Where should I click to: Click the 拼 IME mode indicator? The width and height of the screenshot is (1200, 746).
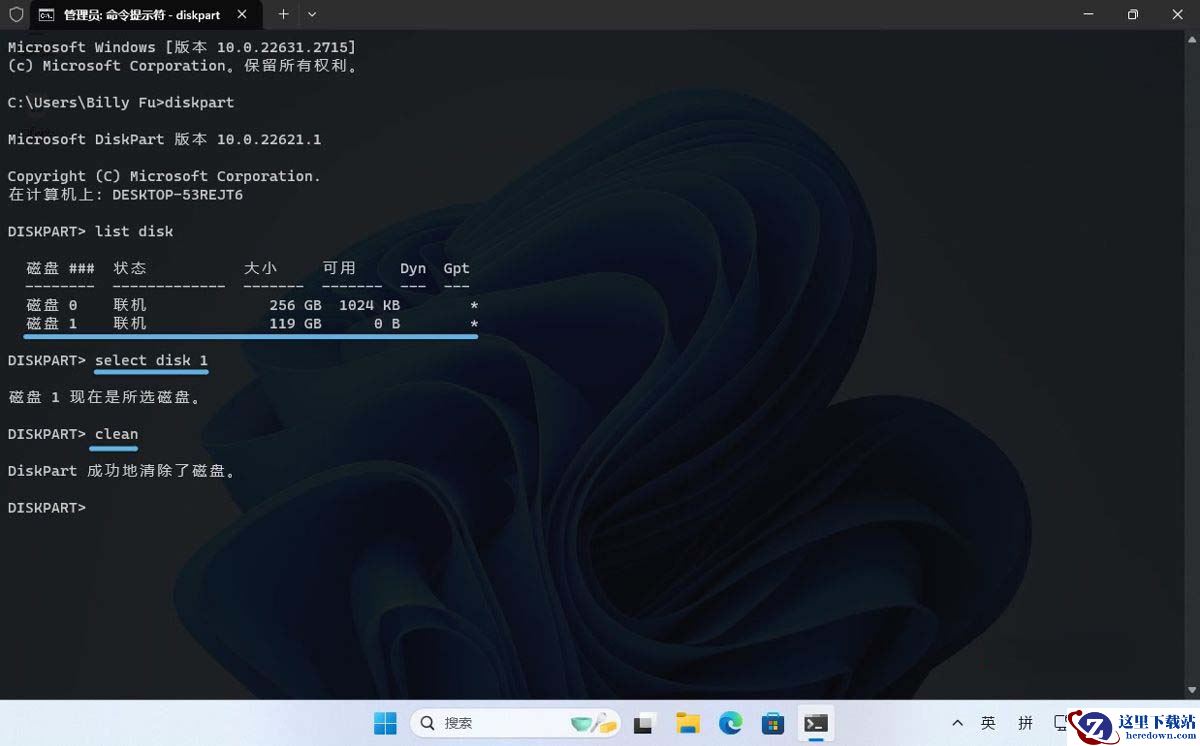pos(1025,723)
